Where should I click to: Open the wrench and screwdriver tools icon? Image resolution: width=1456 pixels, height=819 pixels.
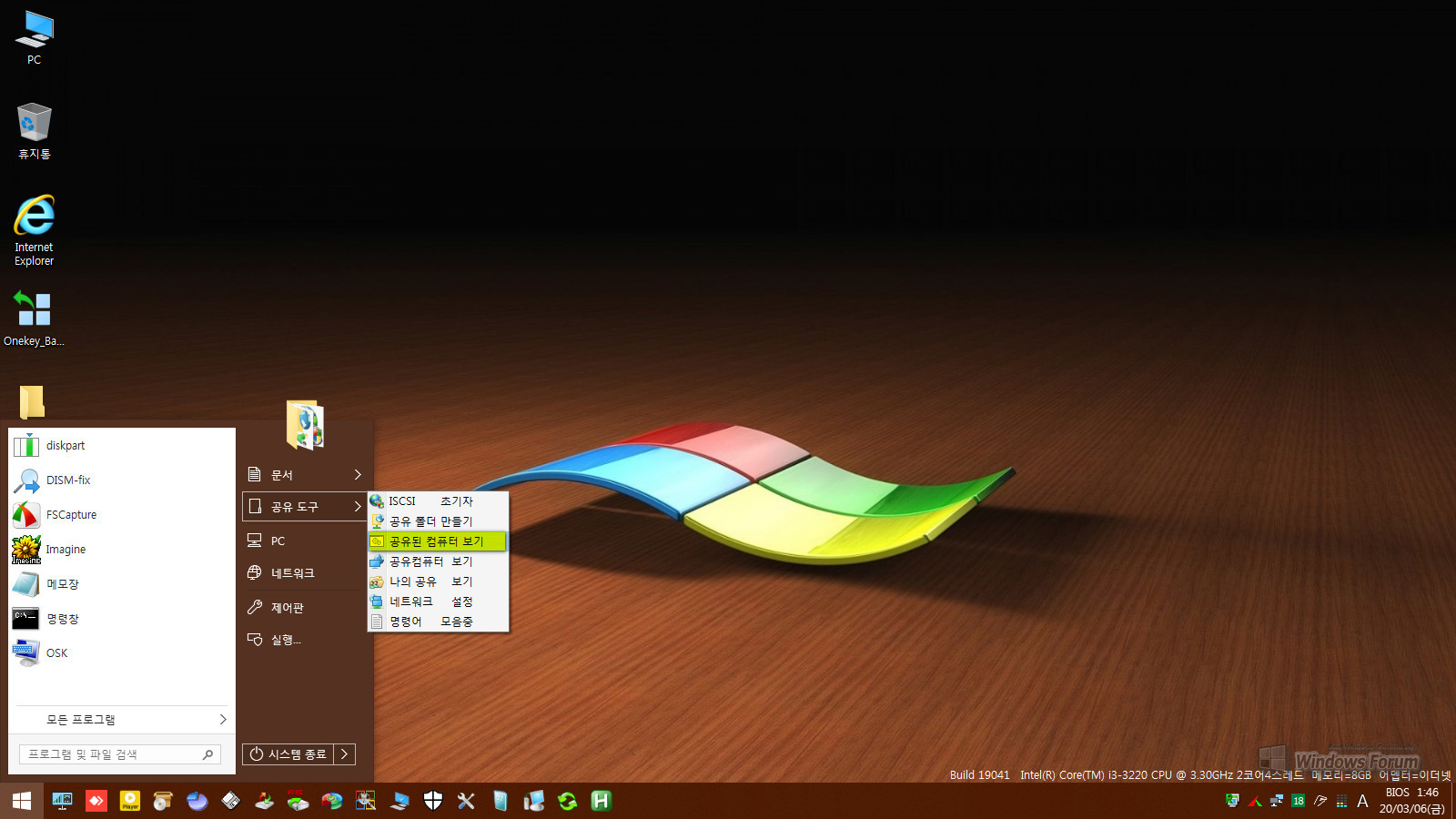[x=466, y=801]
